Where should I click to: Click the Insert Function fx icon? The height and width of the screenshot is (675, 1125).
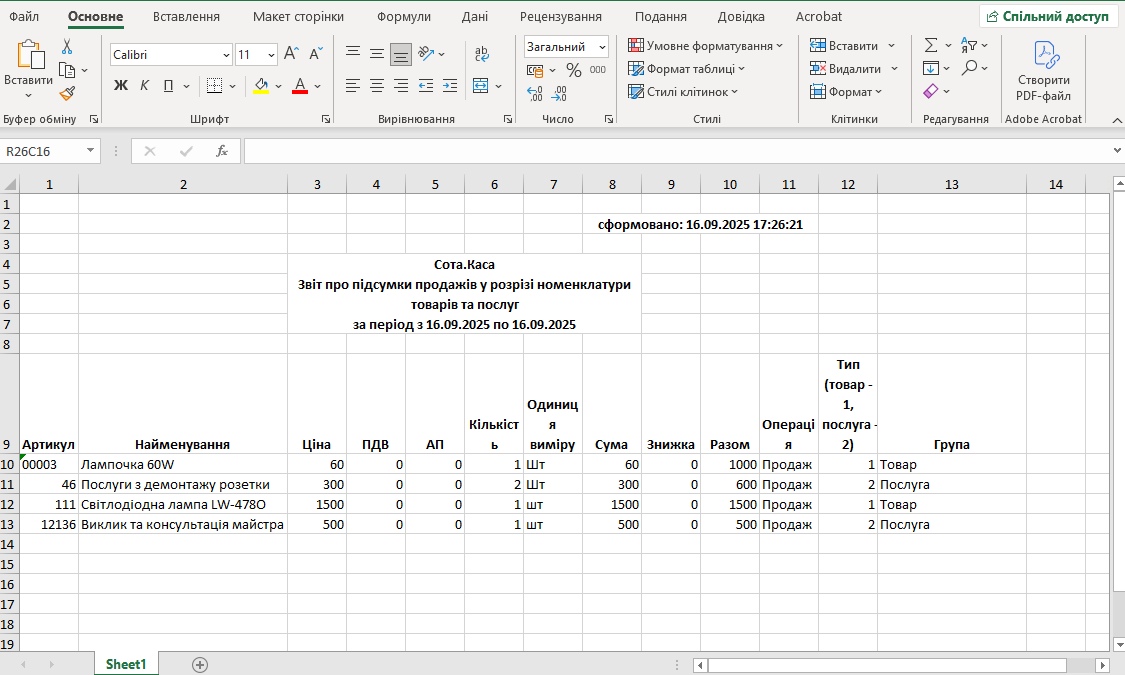222,151
